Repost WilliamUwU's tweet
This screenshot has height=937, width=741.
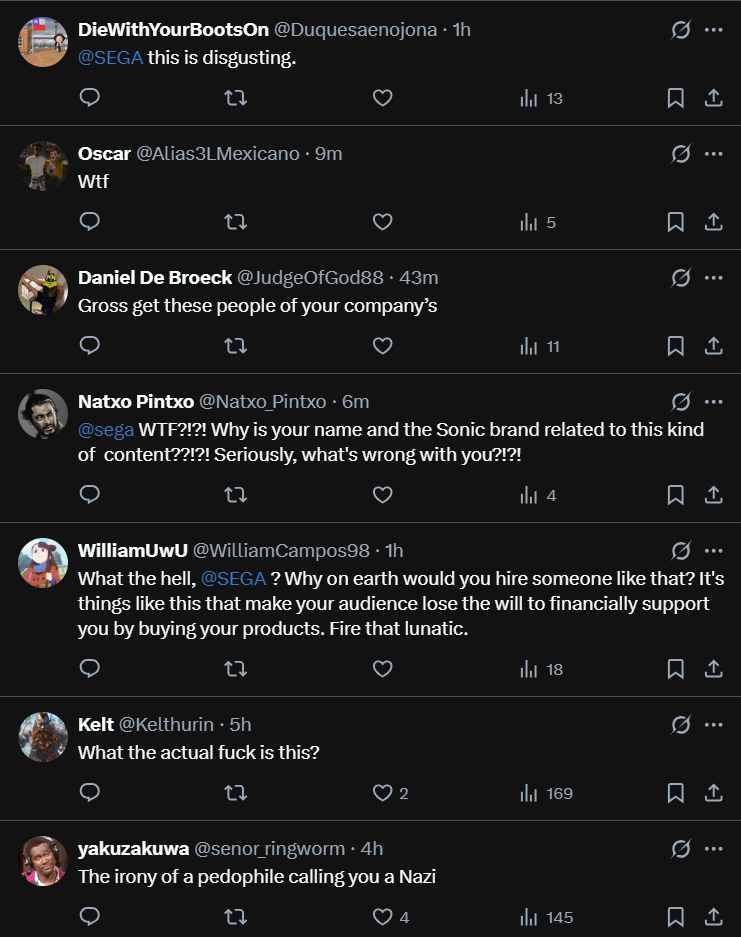pos(236,669)
